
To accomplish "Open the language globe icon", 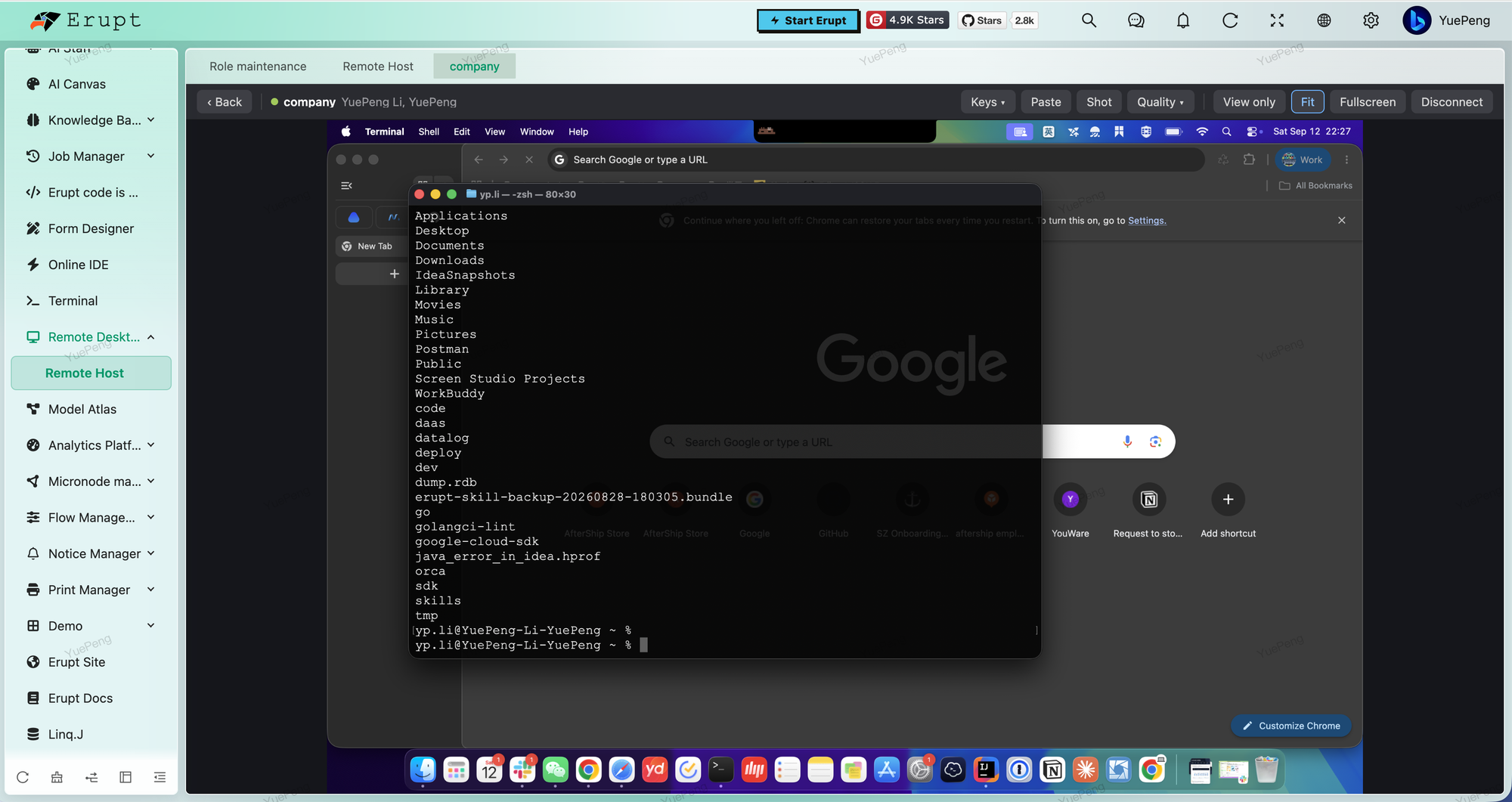I will [1324, 20].
